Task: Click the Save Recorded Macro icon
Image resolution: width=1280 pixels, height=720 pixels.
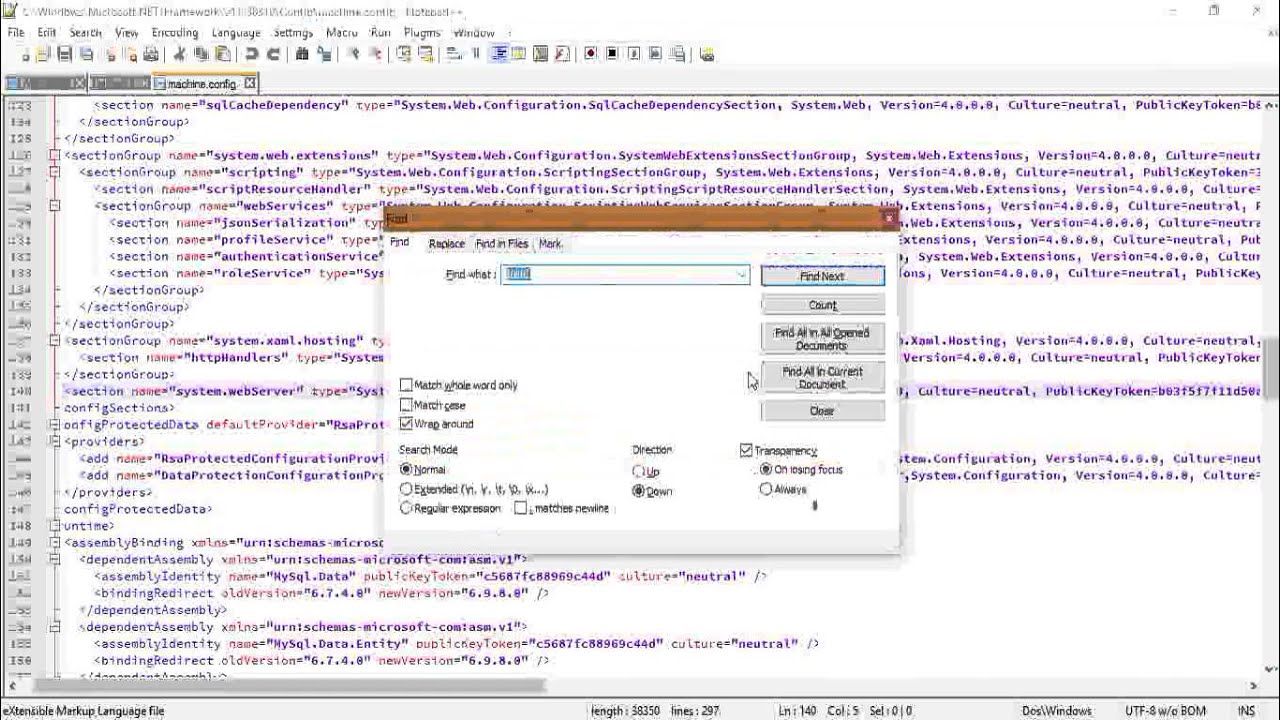Action: click(x=679, y=55)
